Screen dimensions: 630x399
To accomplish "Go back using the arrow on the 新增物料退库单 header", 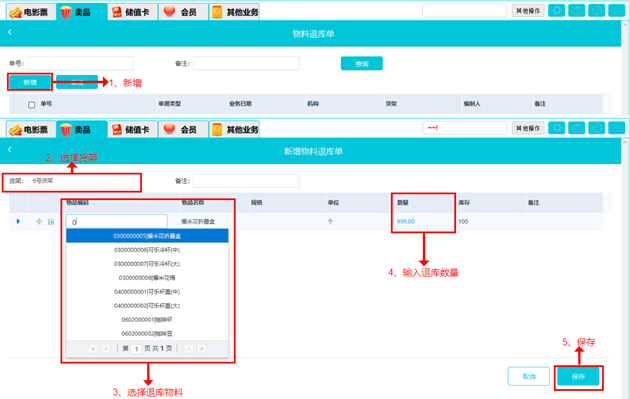I will [x=10, y=149].
